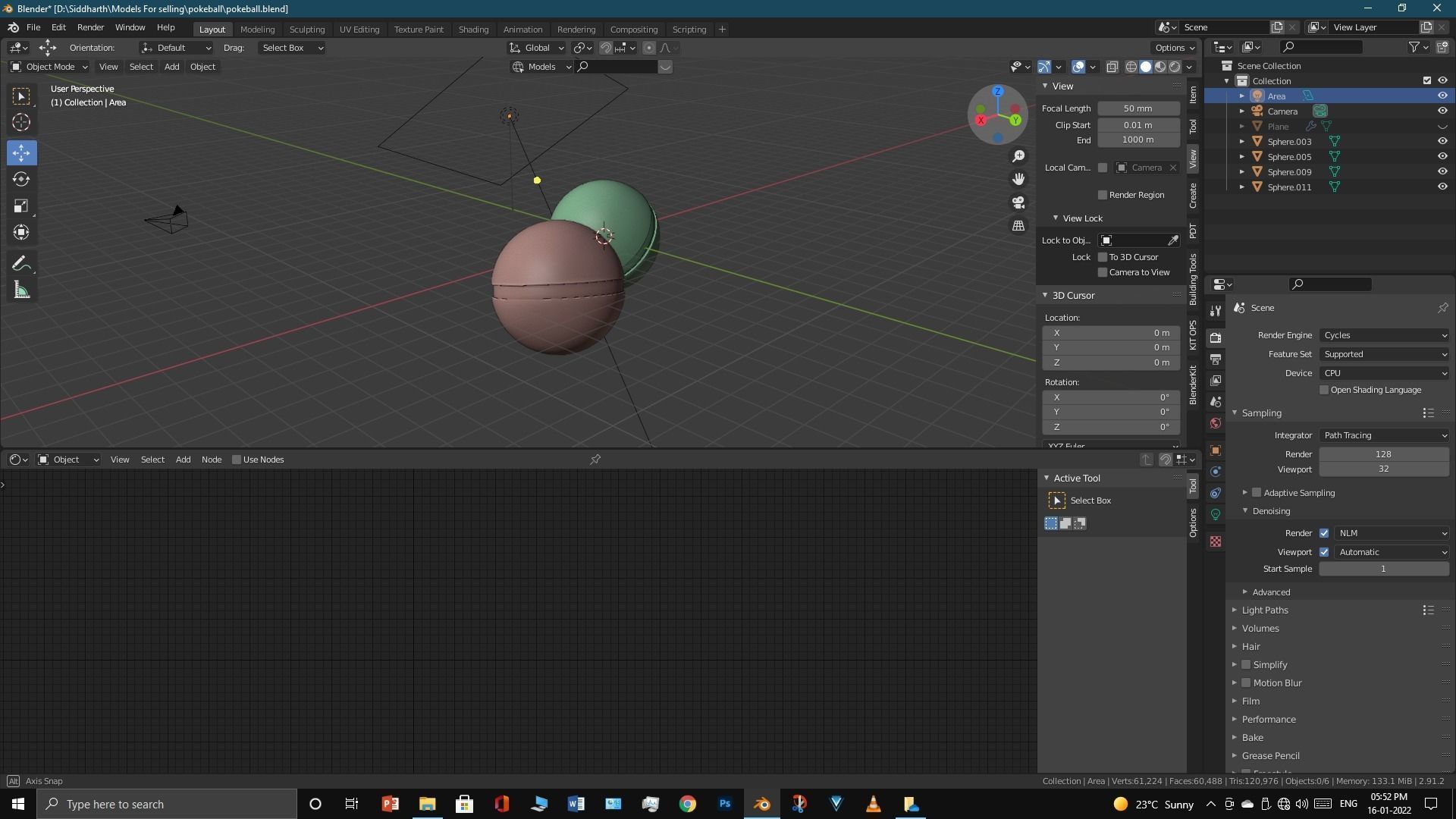
Task: Enable Render Region checkbox
Action: pyautogui.click(x=1103, y=195)
